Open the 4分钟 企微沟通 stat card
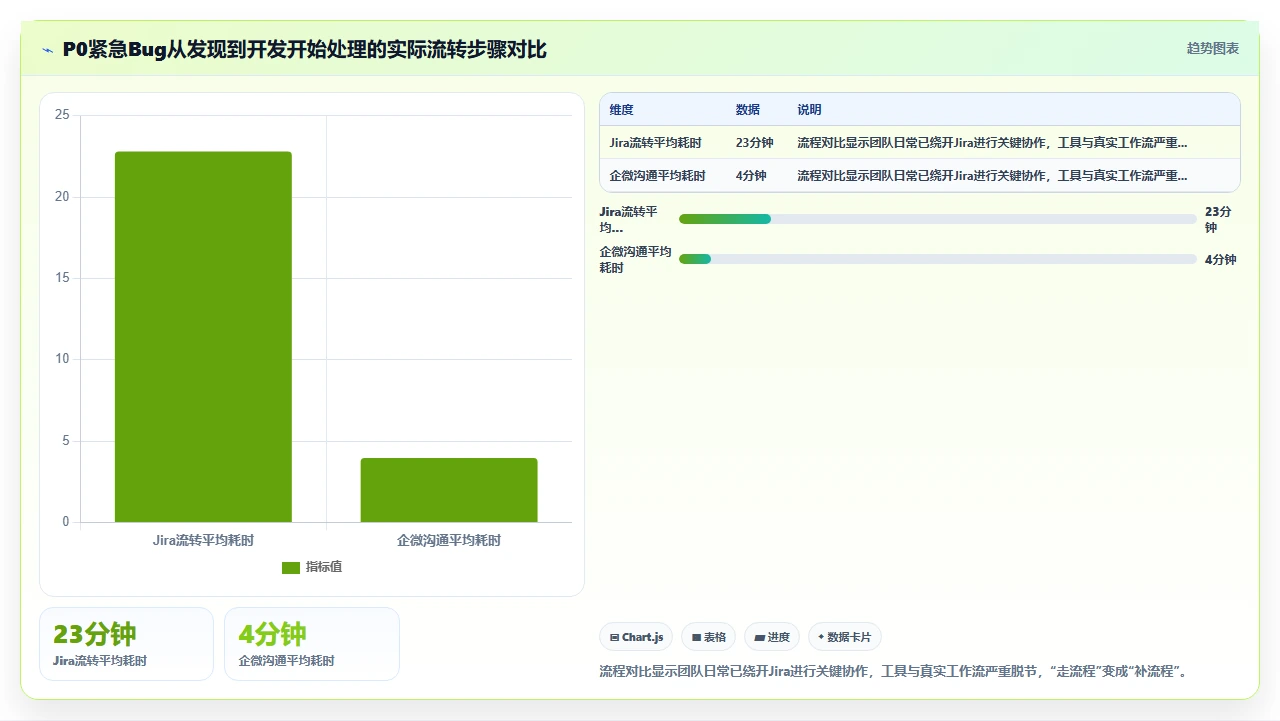Image resolution: width=1280 pixels, height=721 pixels. click(x=312, y=644)
